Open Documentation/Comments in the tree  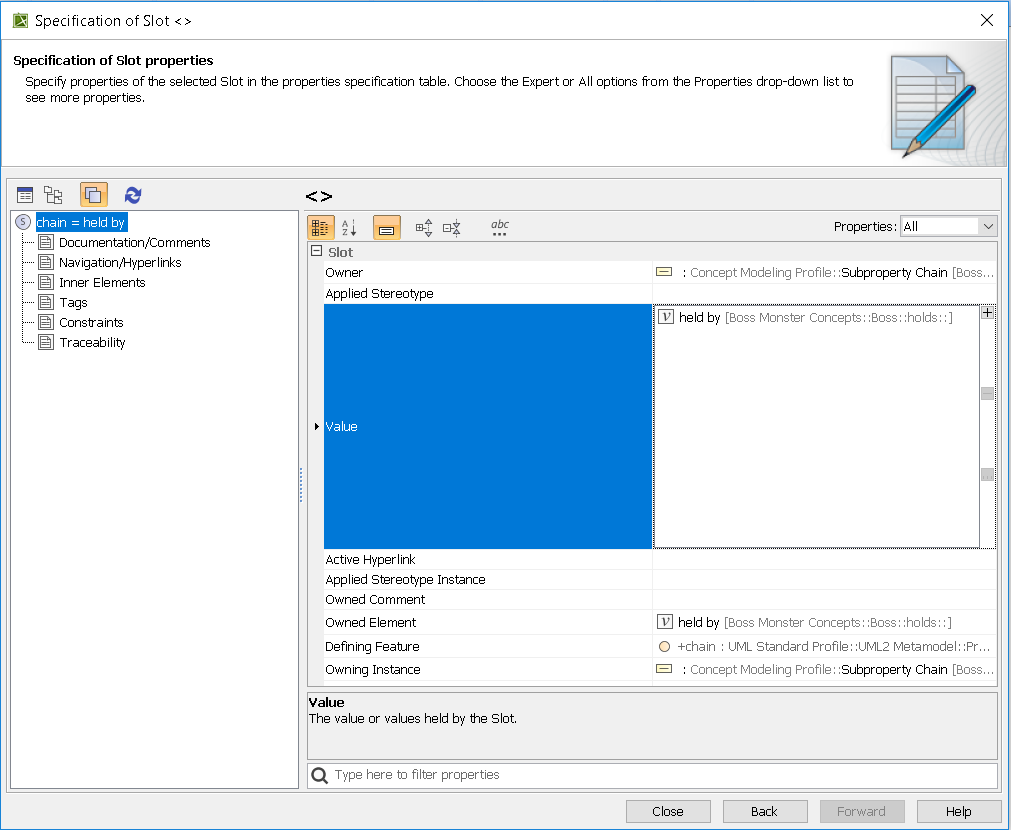pyautogui.click(x=134, y=242)
